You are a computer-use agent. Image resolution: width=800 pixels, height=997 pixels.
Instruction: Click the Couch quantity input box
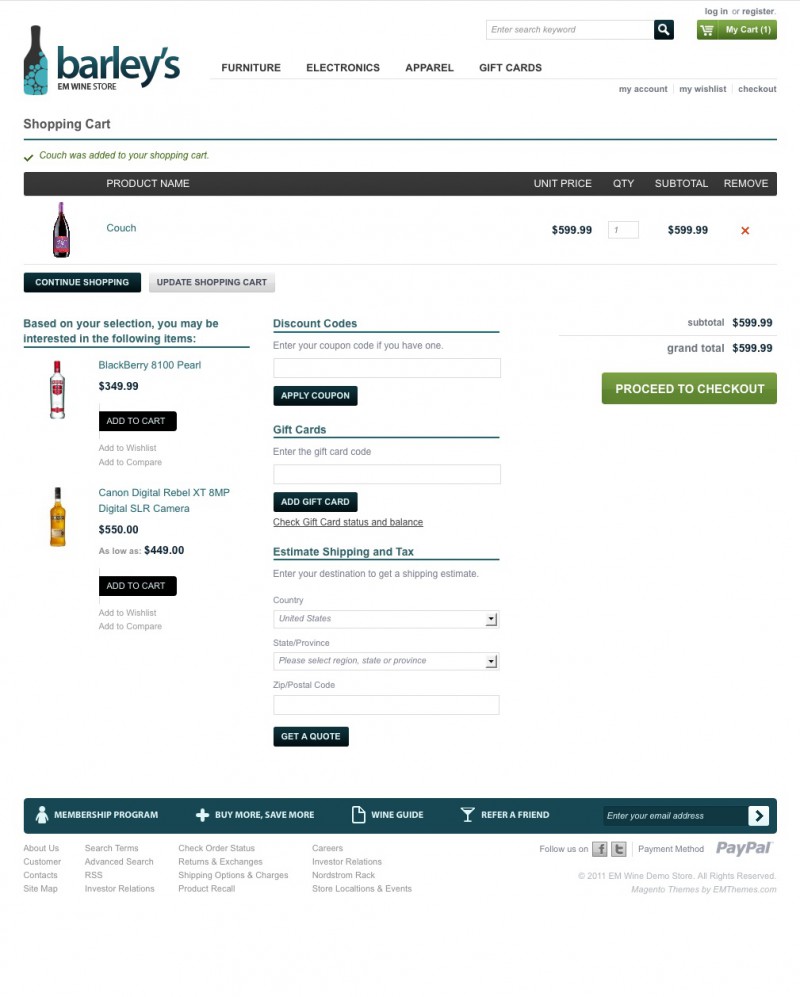(623, 230)
